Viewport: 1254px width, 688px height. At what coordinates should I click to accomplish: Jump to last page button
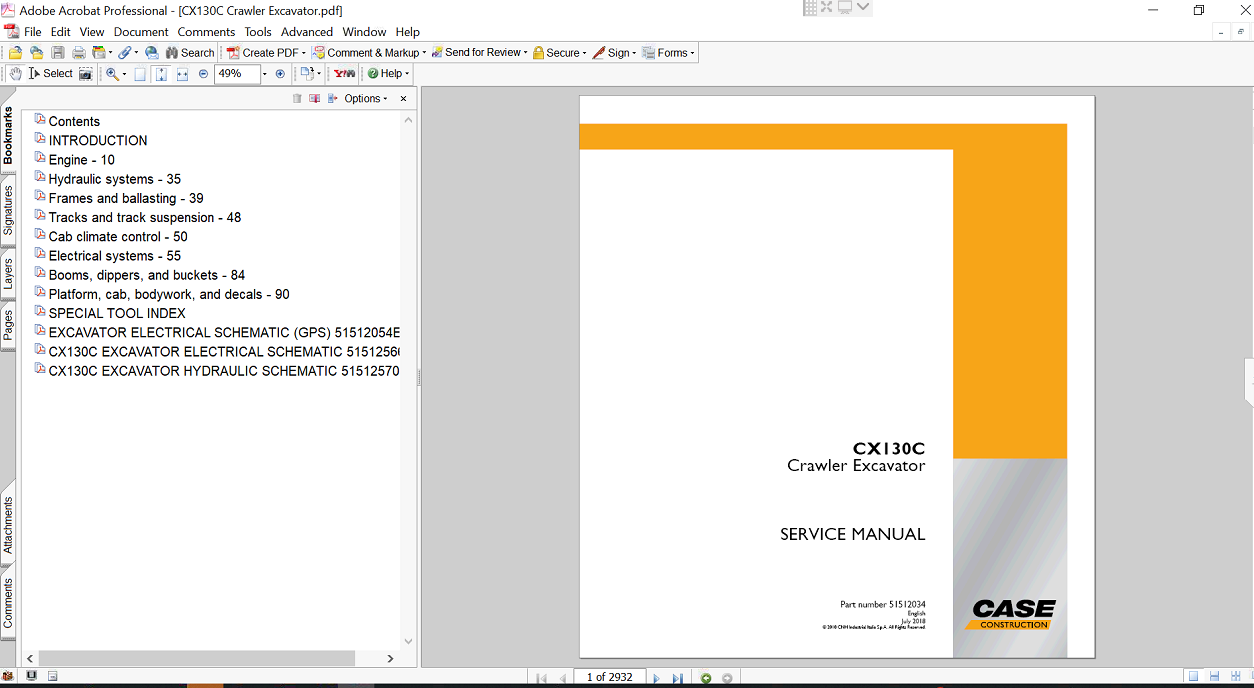coord(677,678)
